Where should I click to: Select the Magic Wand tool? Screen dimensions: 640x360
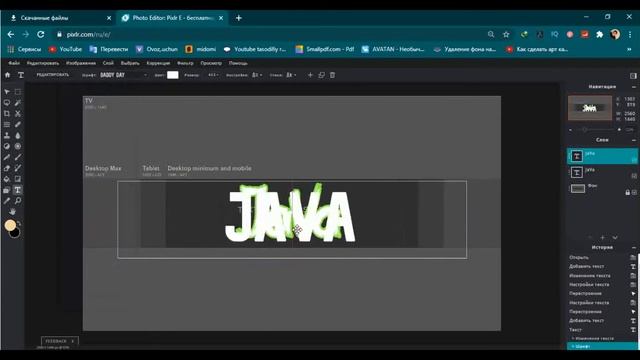(18, 103)
